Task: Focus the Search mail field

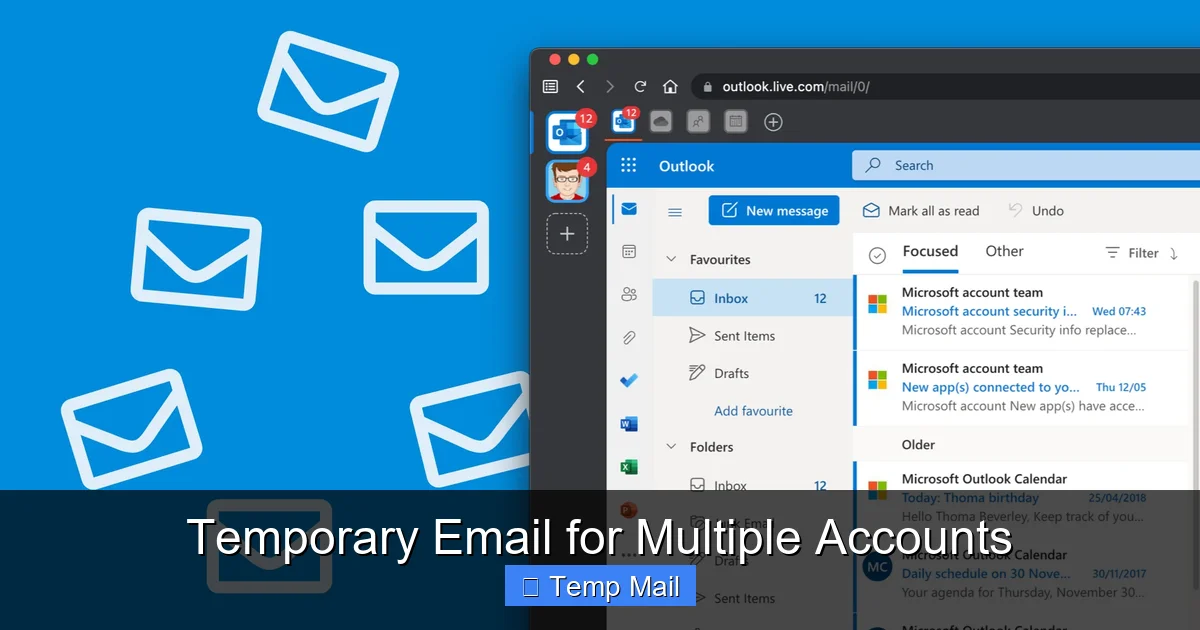Action: pos(1026,165)
